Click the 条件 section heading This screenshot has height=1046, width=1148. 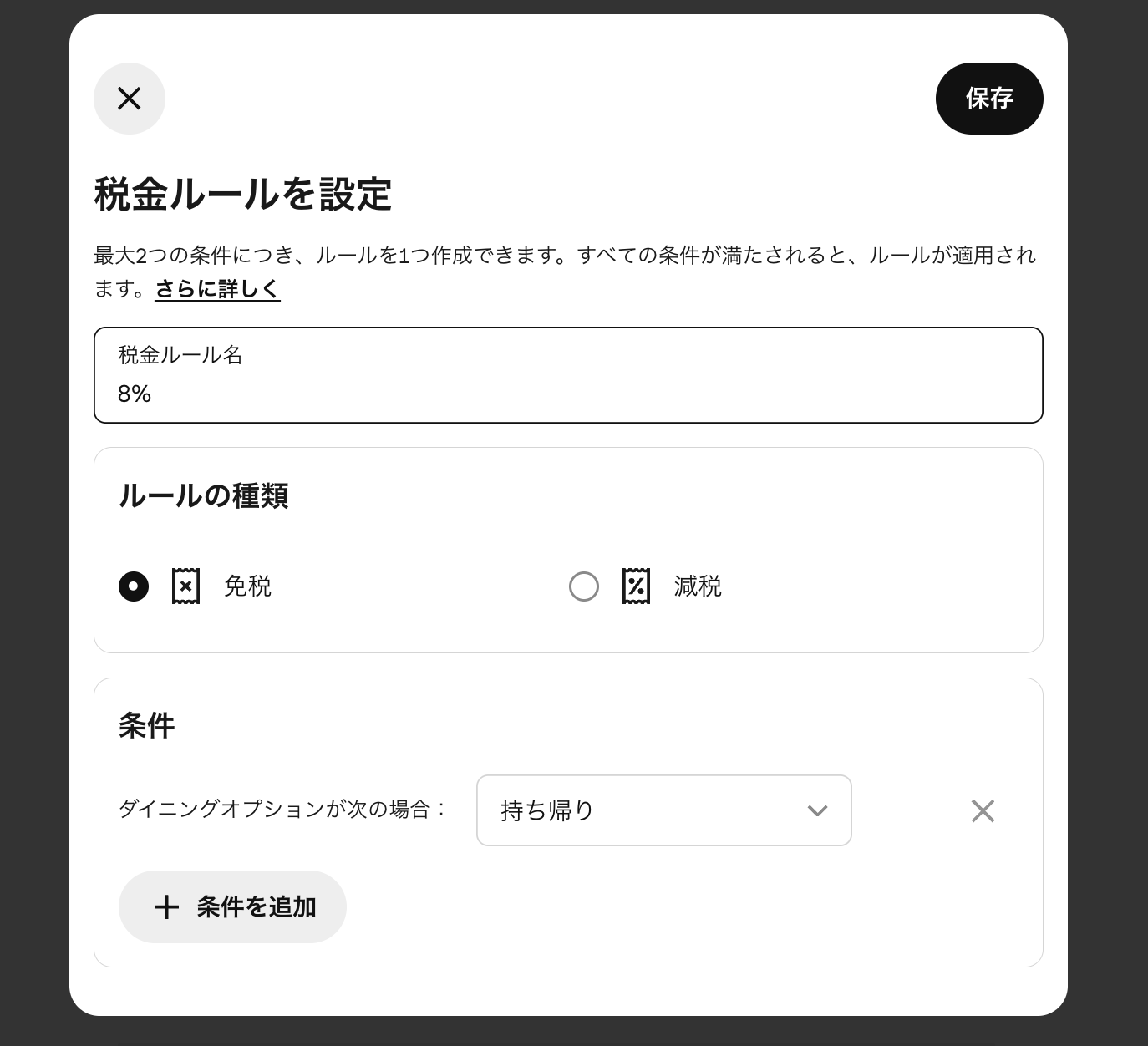[145, 725]
